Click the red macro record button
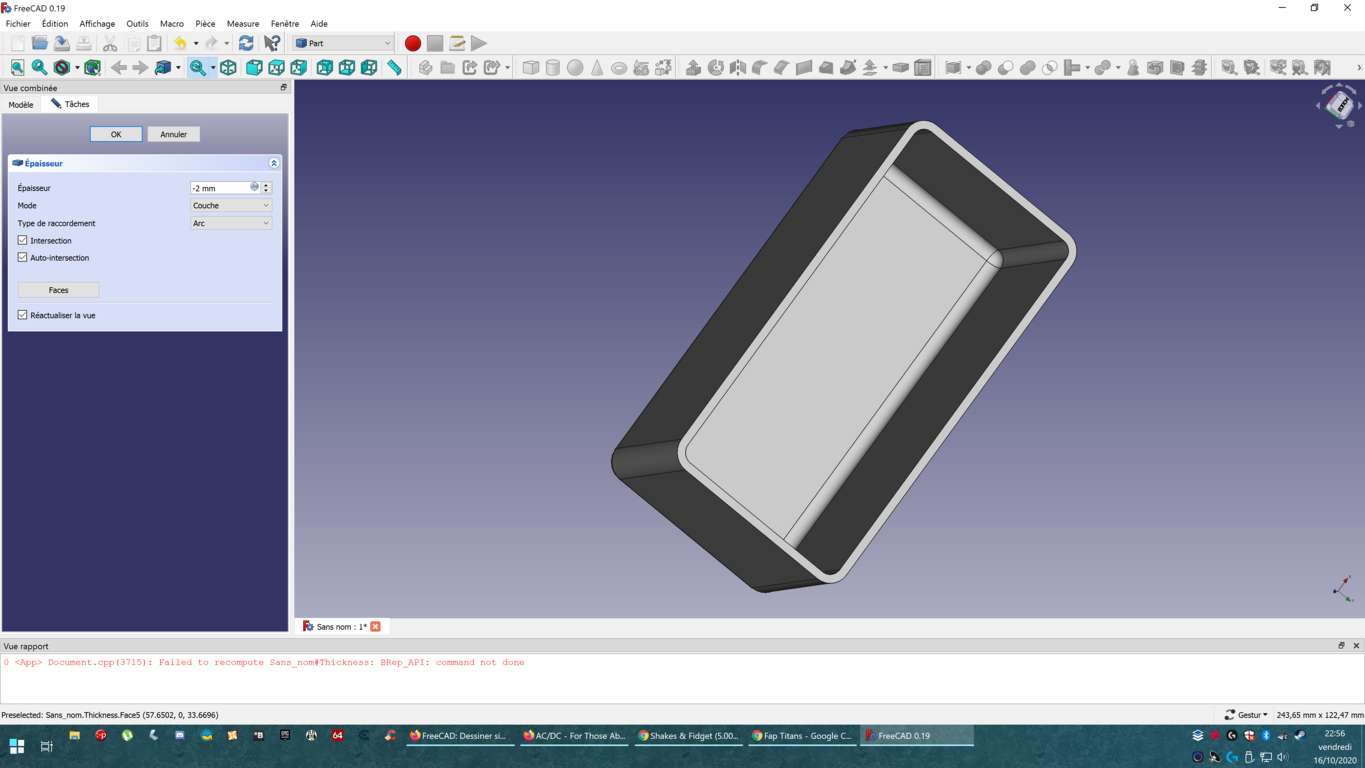 coord(413,43)
